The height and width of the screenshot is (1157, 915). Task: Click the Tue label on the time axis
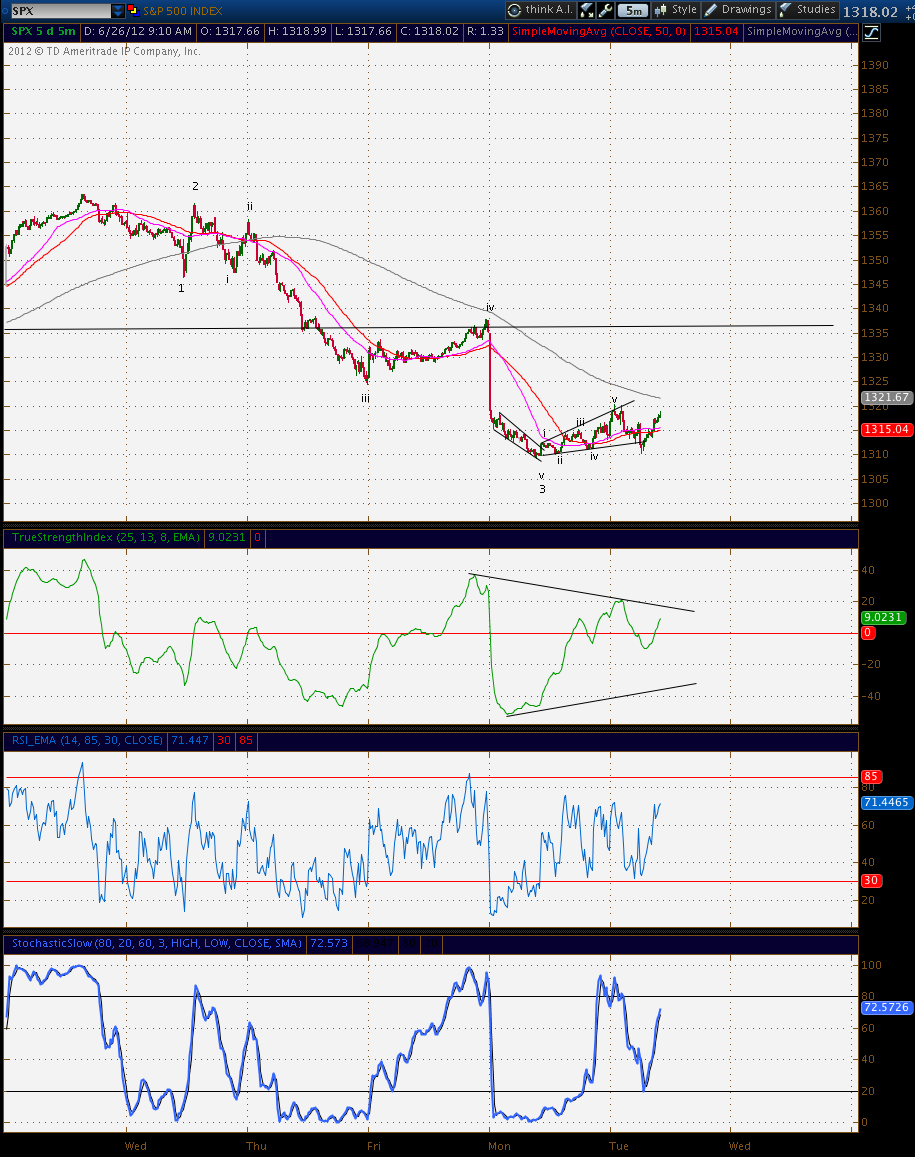[x=619, y=1146]
